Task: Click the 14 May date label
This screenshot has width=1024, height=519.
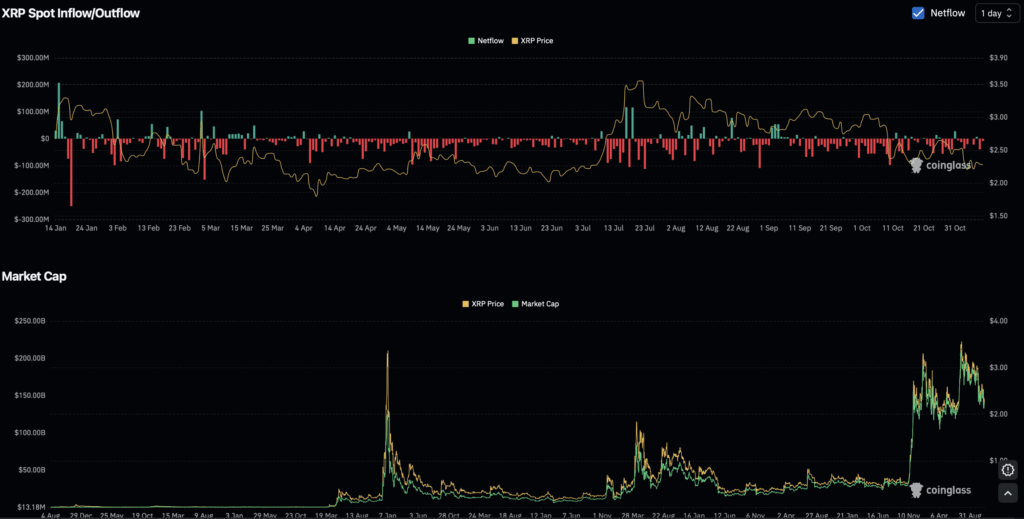Action: coord(428,229)
